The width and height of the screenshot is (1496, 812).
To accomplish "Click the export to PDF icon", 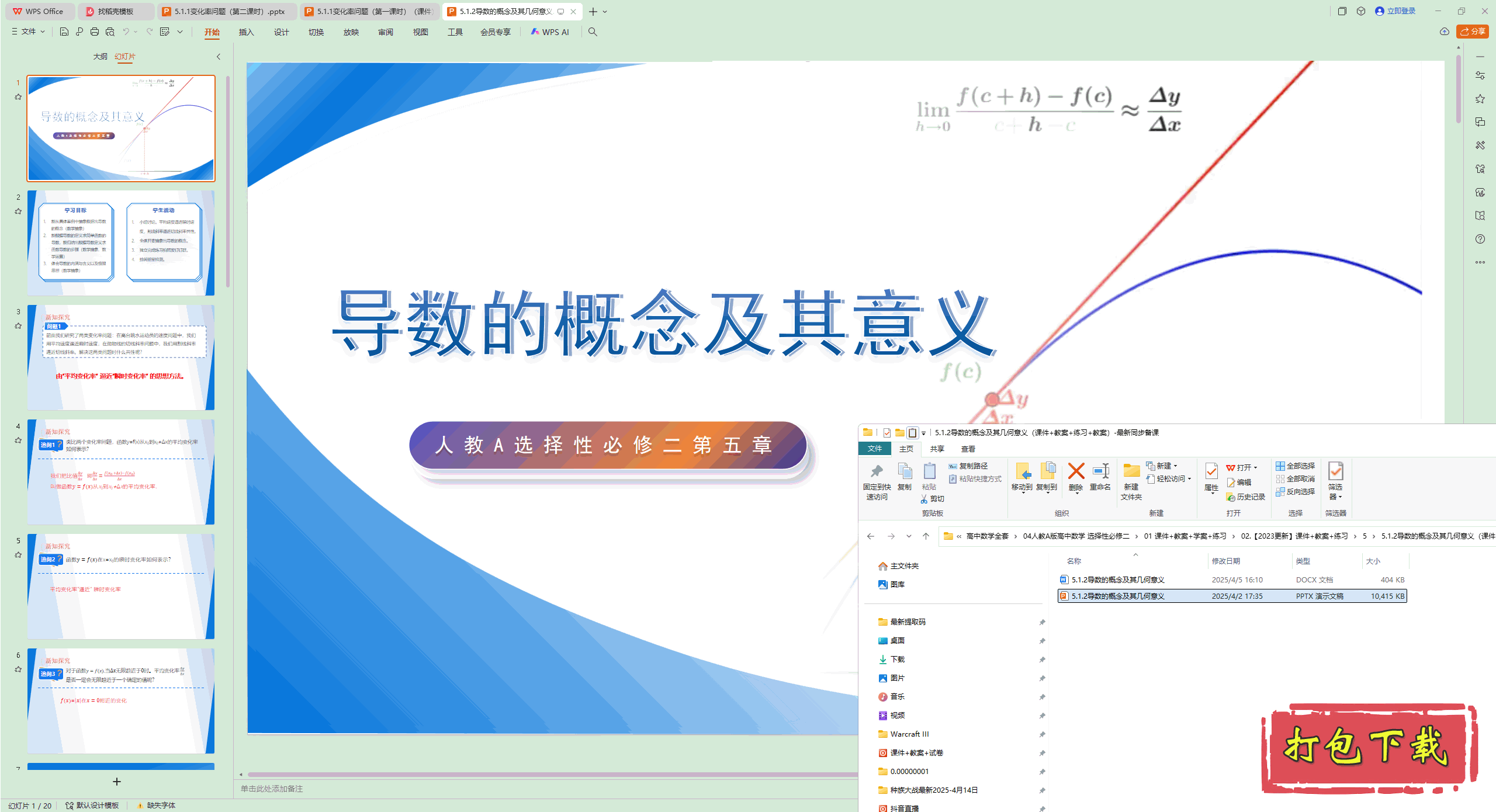I will click(x=79, y=32).
